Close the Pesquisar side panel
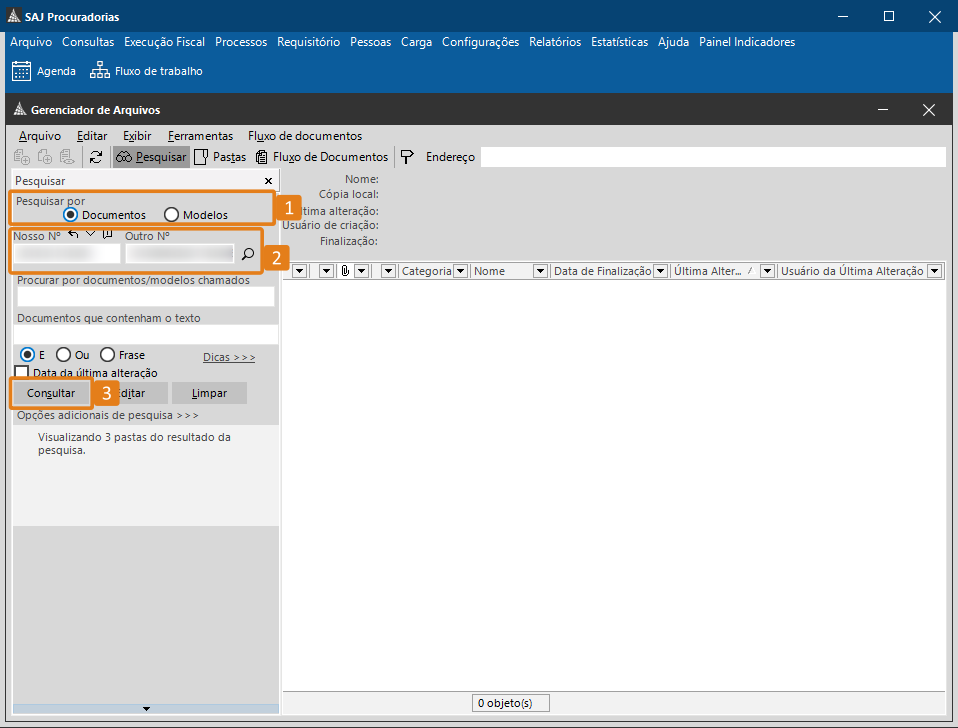958x728 pixels. click(x=268, y=181)
